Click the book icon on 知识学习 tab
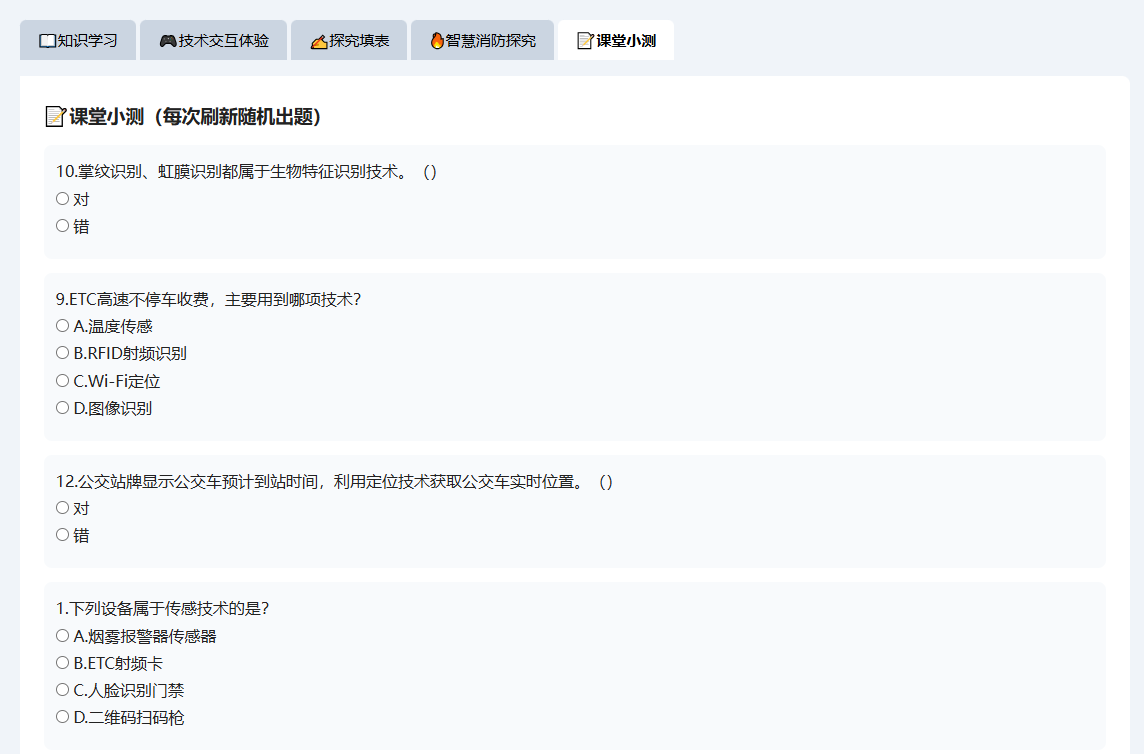 click(47, 41)
